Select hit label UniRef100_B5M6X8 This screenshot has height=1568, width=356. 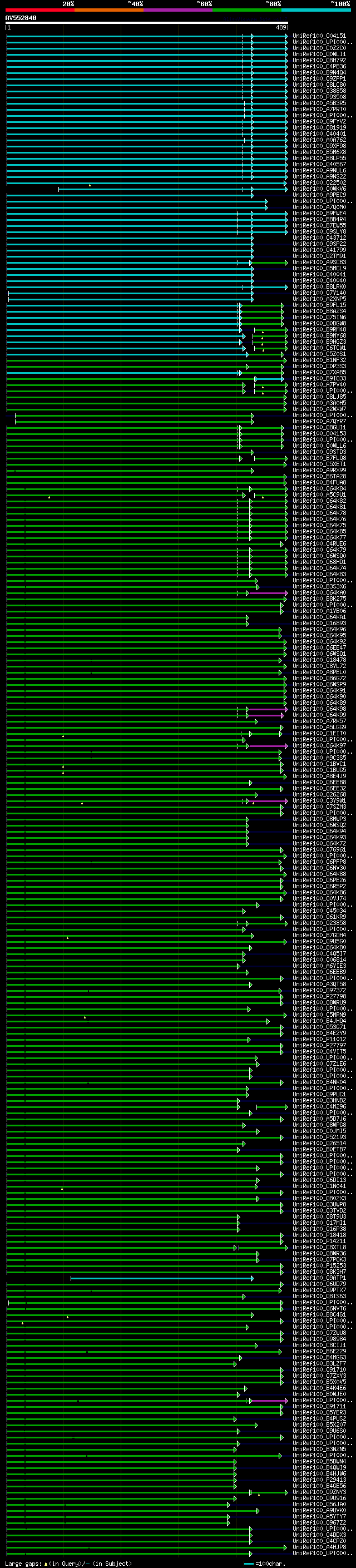[319, 152]
